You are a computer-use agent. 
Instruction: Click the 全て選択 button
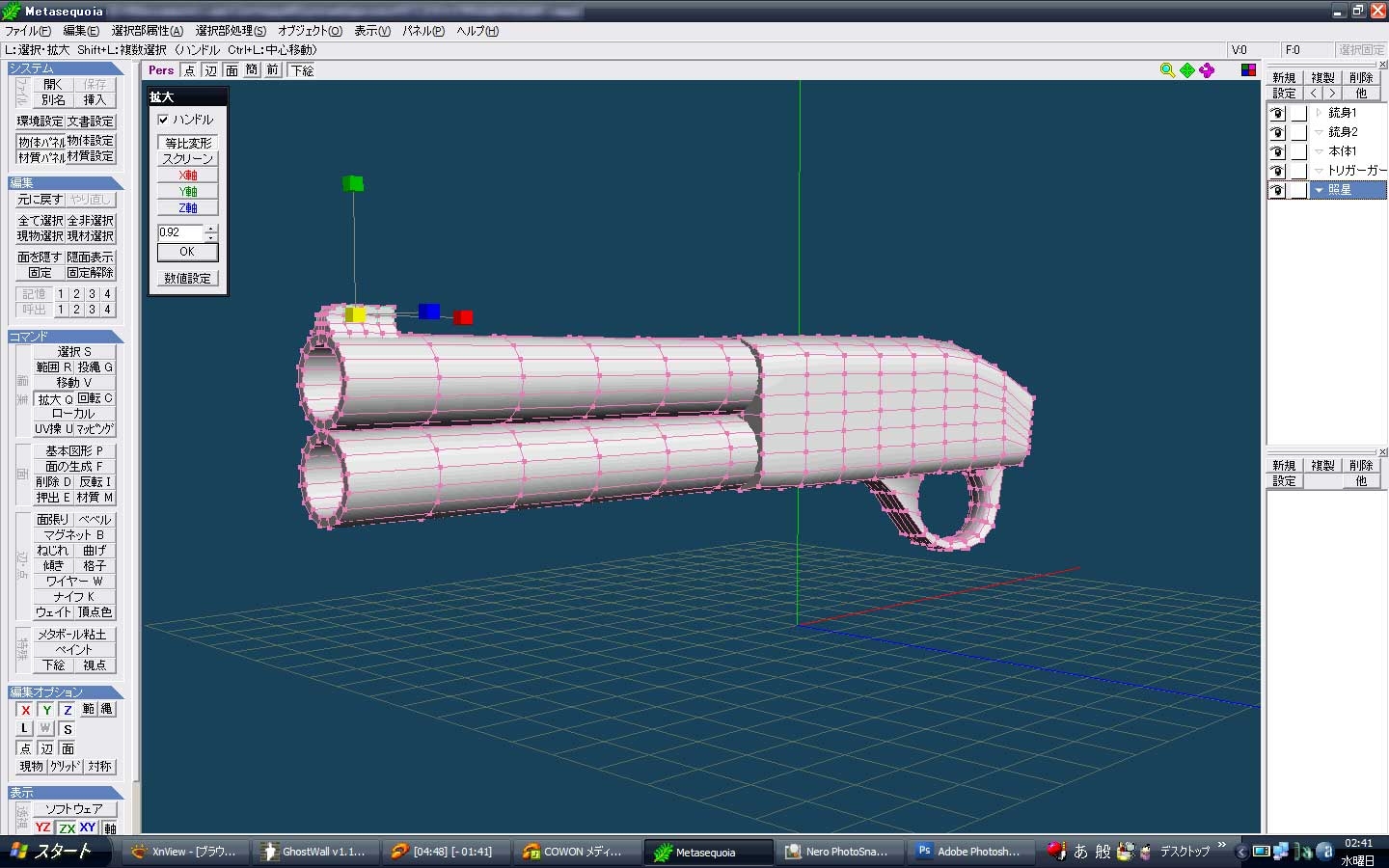40,221
